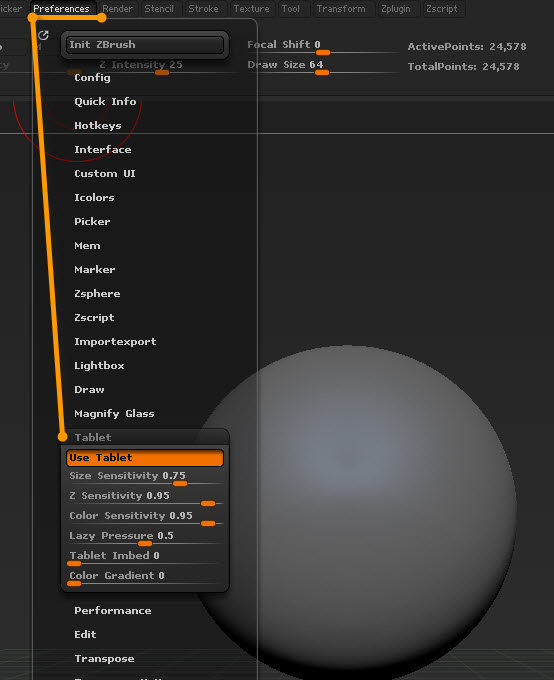Click the Init ZBrush button
Viewport: 554px width, 680px height.
click(x=145, y=45)
